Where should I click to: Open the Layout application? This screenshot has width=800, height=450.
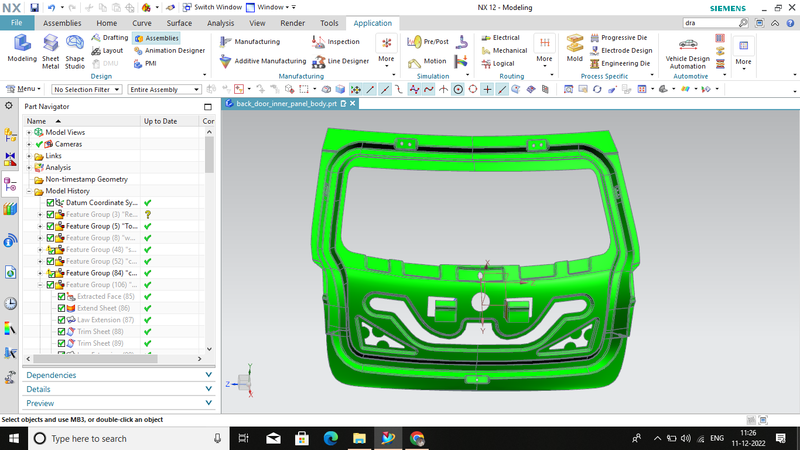tap(107, 51)
